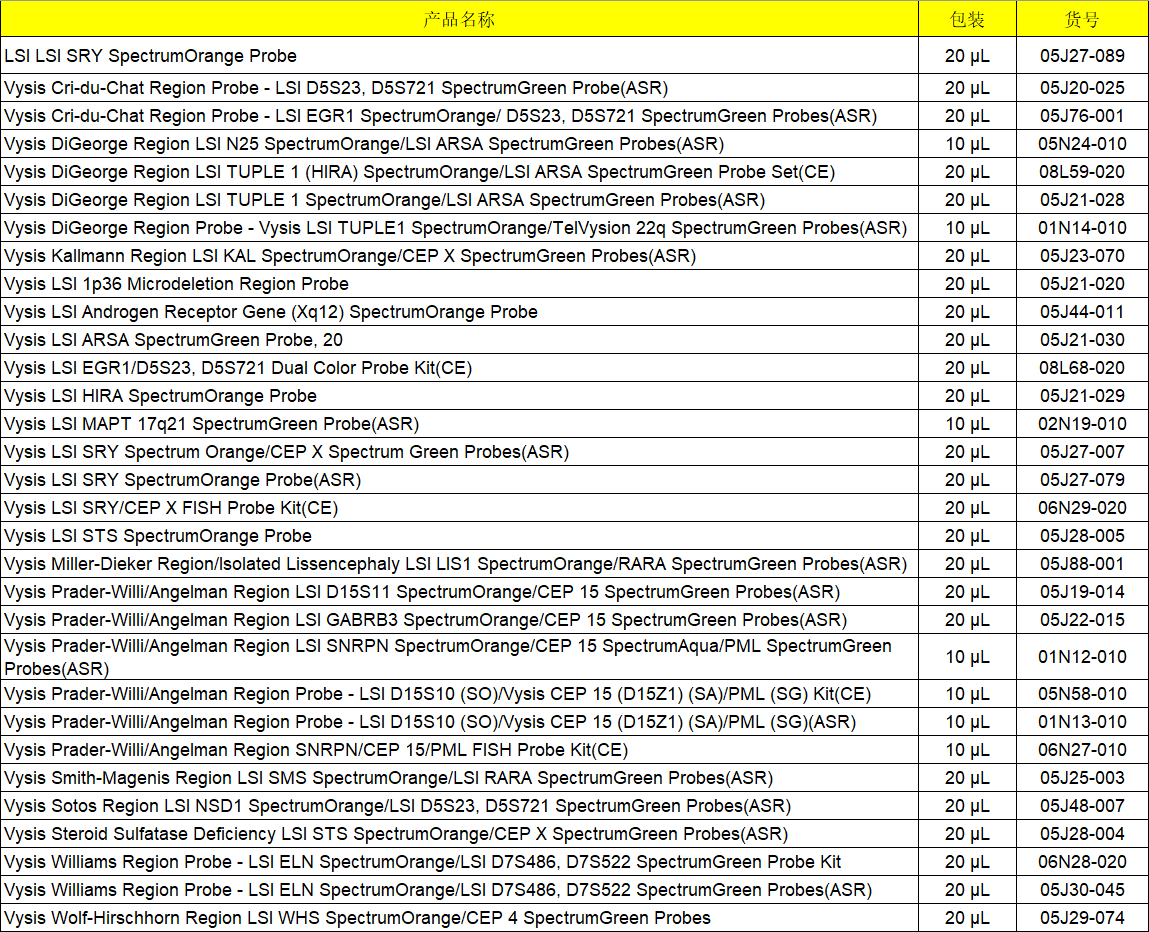Screen dimensions: 1149x932
Task: Click product number 02N19-010
Action: pos(1082,424)
